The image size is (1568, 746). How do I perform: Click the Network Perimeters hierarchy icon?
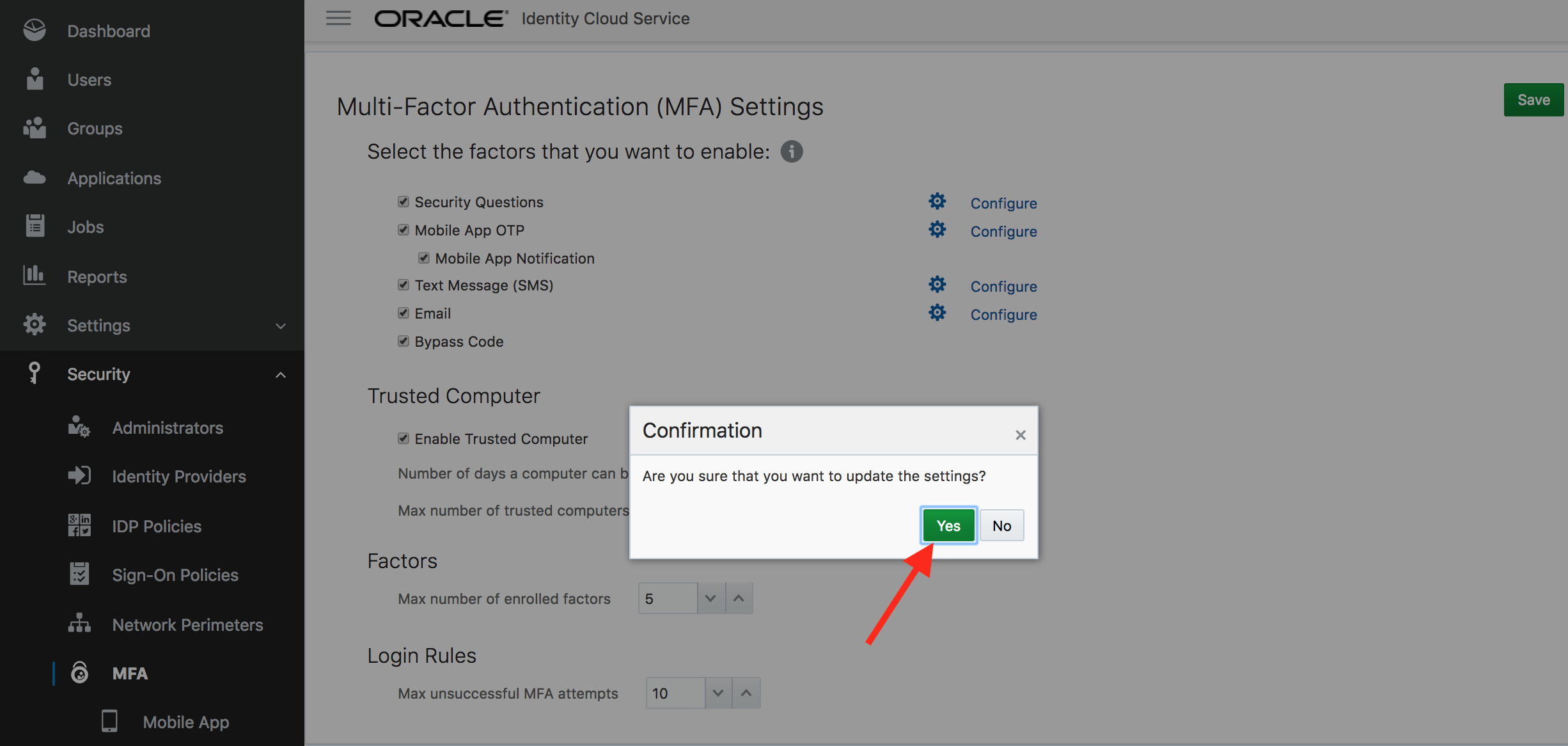[79, 623]
